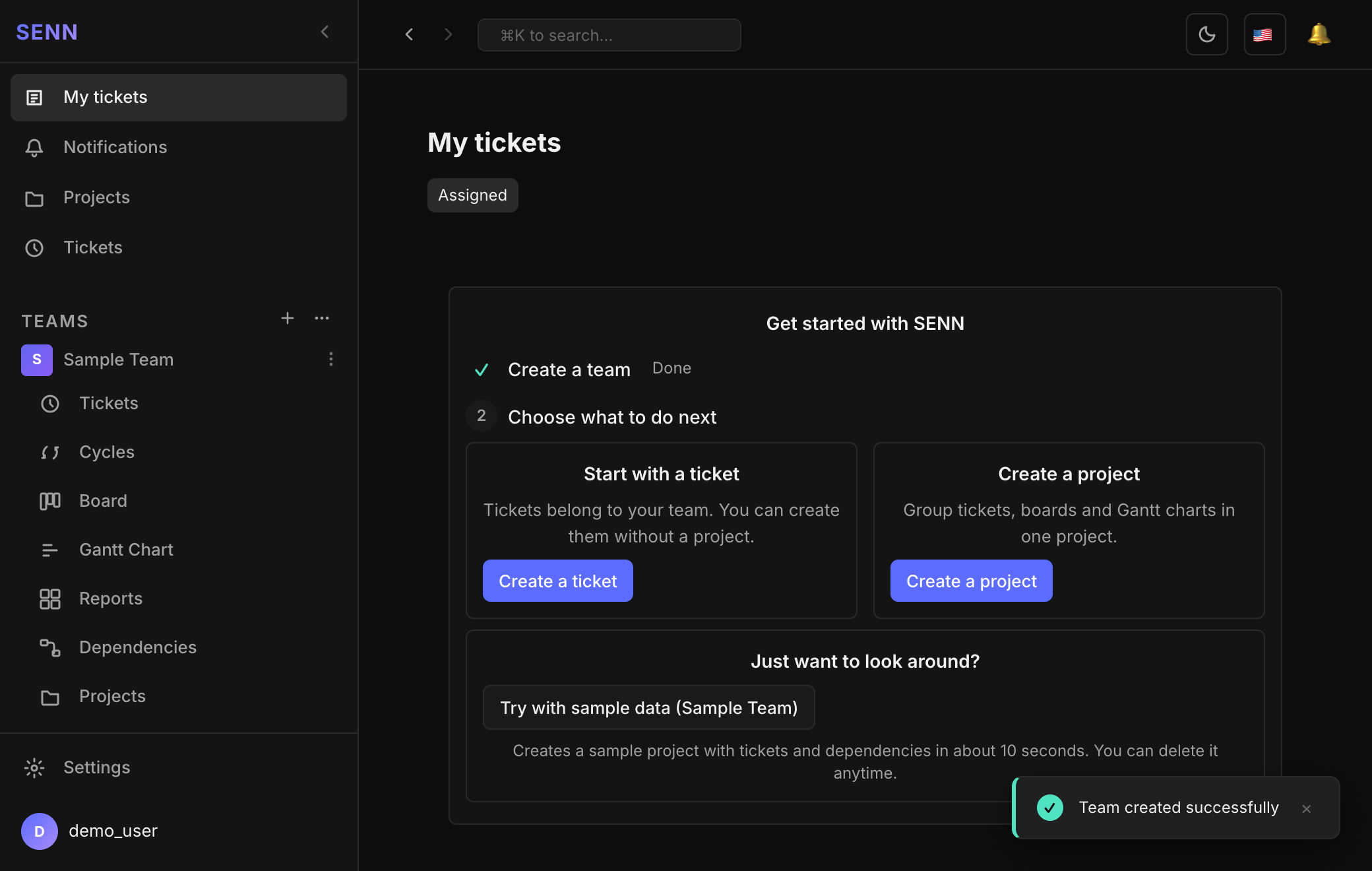This screenshot has width=1372, height=871.
Task: Click the Just want to look around? heading
Action: pos(865,661)
